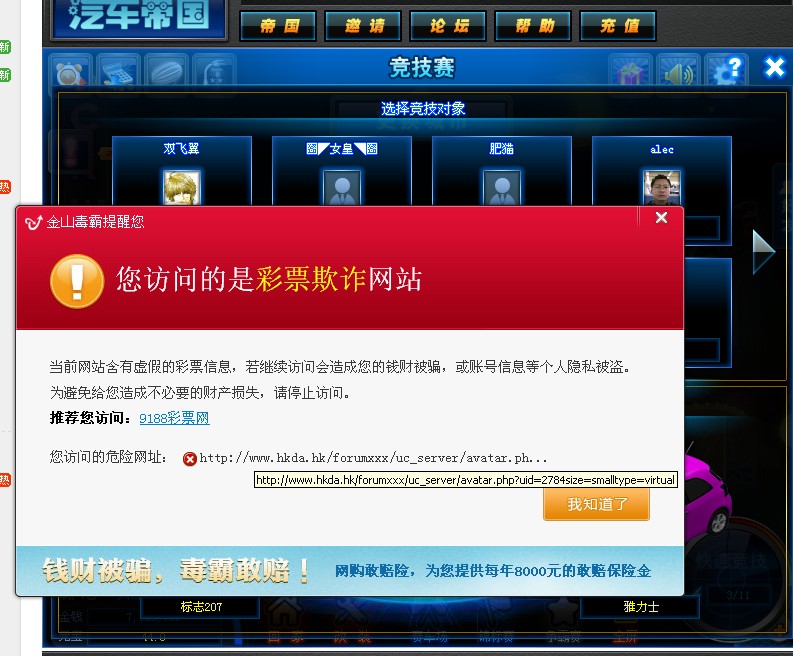
Task: Click the 汽车帝国 game logo
Action: (x=139, y=17)
